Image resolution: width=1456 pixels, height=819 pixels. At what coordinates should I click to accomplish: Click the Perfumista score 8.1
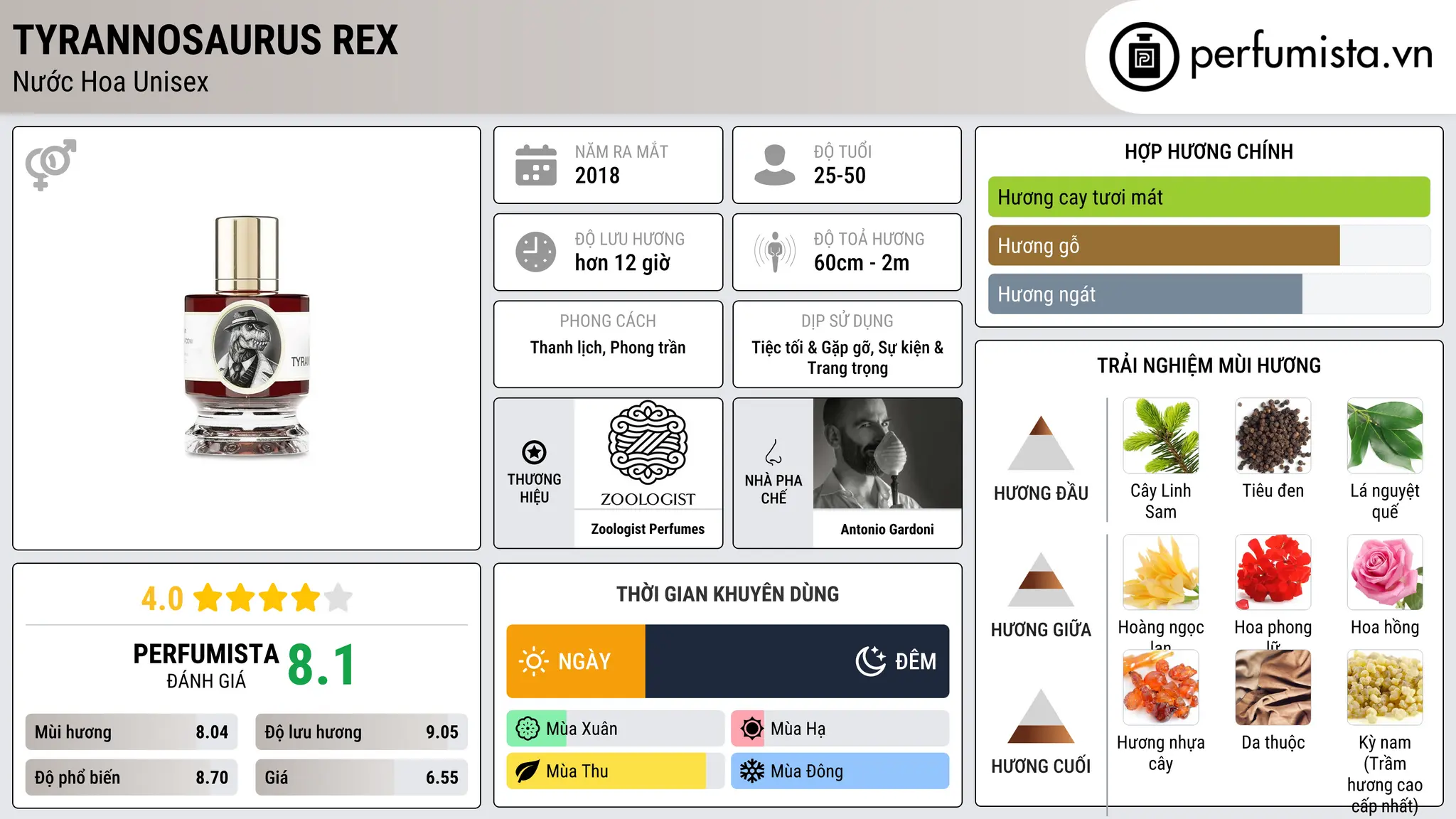tap(321, 665)
